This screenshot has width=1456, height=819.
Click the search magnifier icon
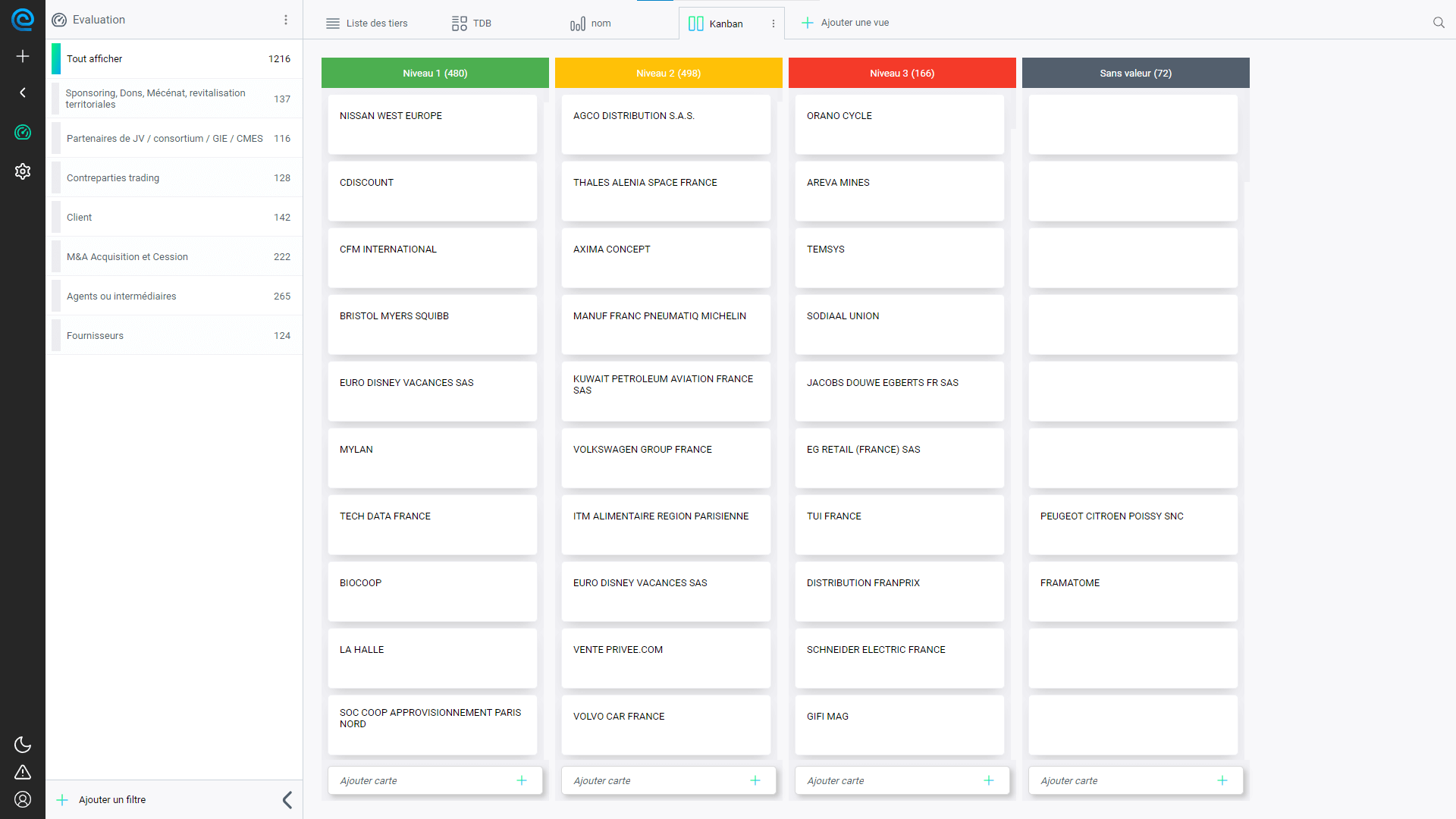click(x=1439, y=23)
